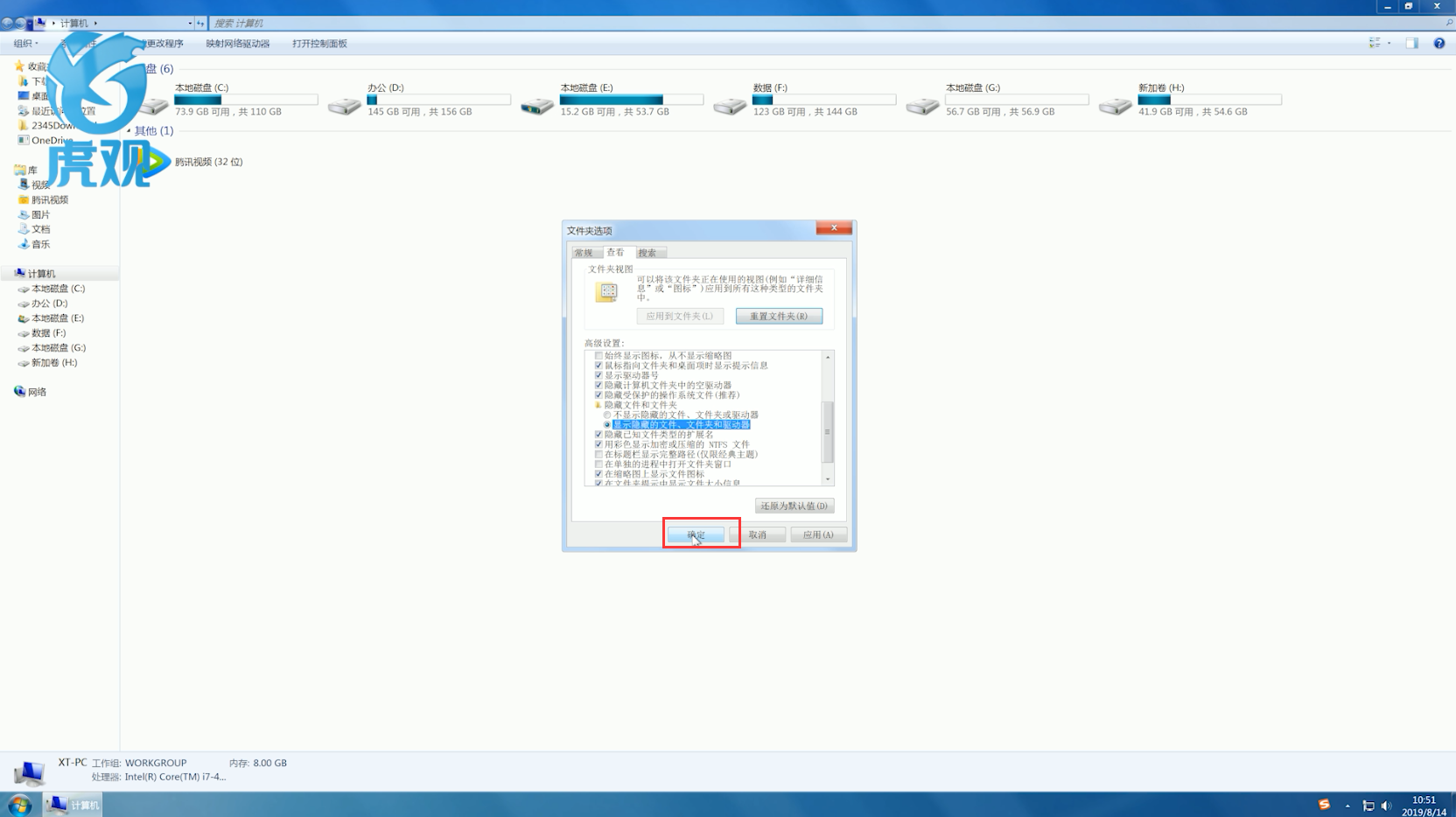1456x817 pixels.
Task: Click the 计算机 taskbar button
Action: 73,805
